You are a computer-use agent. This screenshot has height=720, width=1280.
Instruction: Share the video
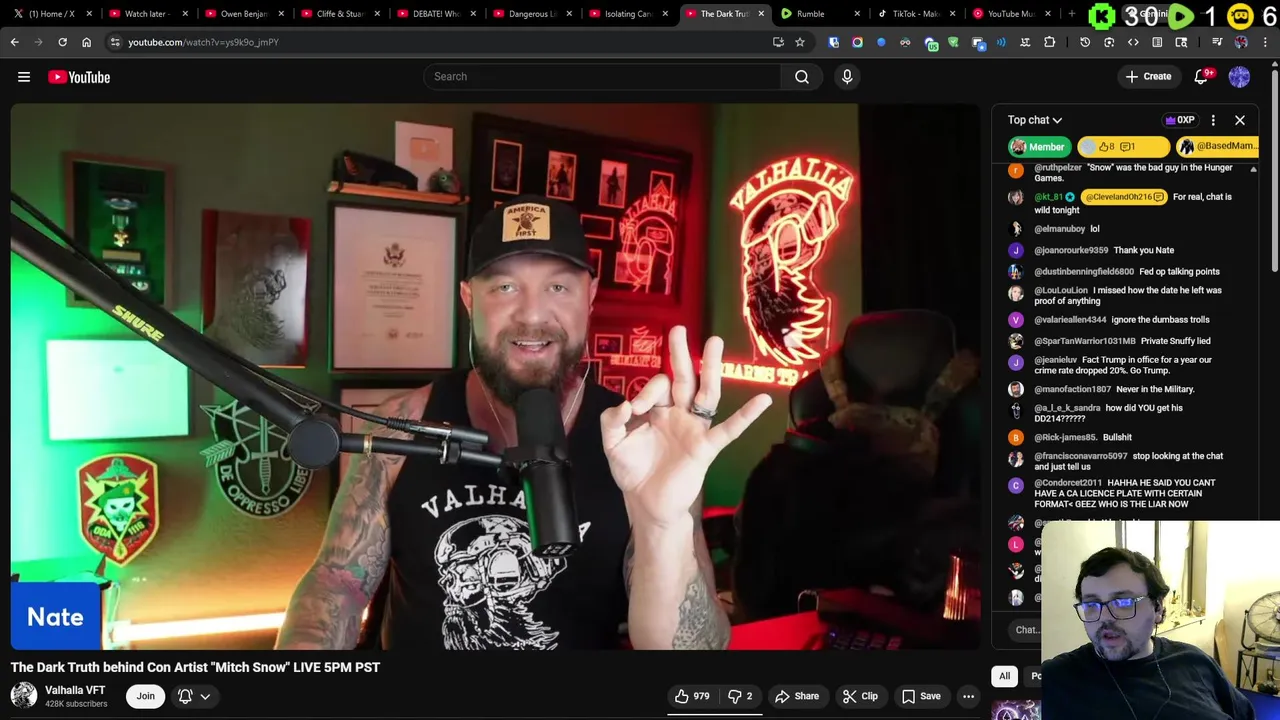(797, 696)
